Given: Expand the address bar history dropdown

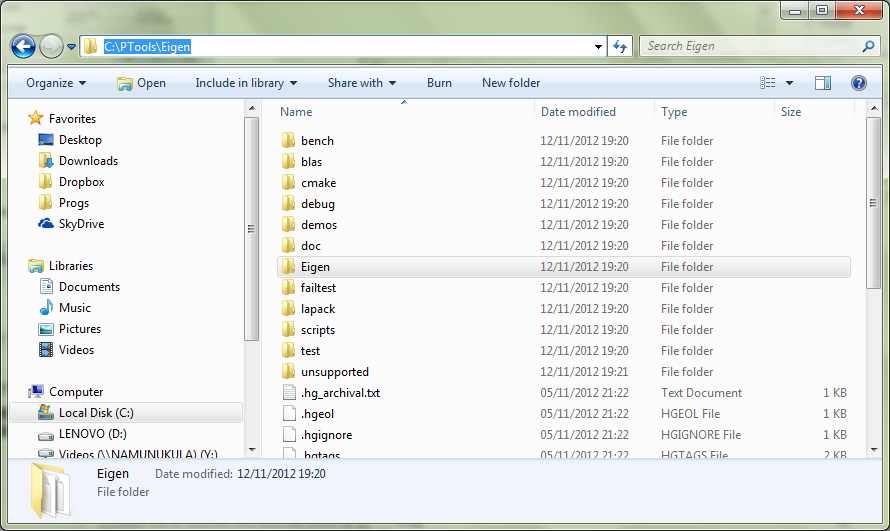Looking at the screenshot, I should (598, 46).
